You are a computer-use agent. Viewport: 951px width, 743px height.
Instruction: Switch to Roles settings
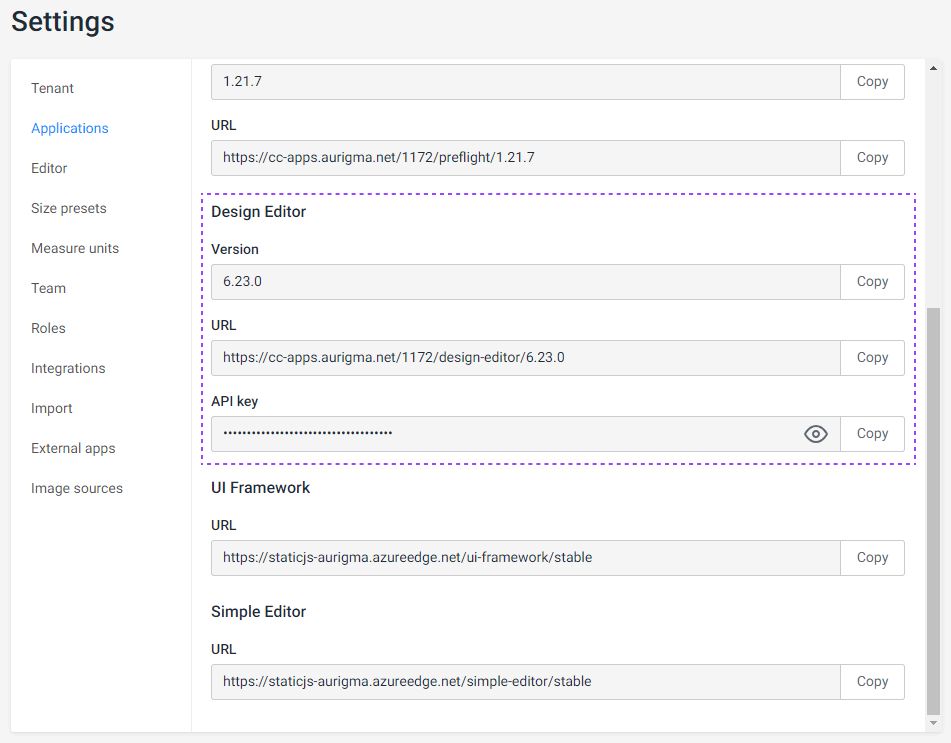coord(48,328)
